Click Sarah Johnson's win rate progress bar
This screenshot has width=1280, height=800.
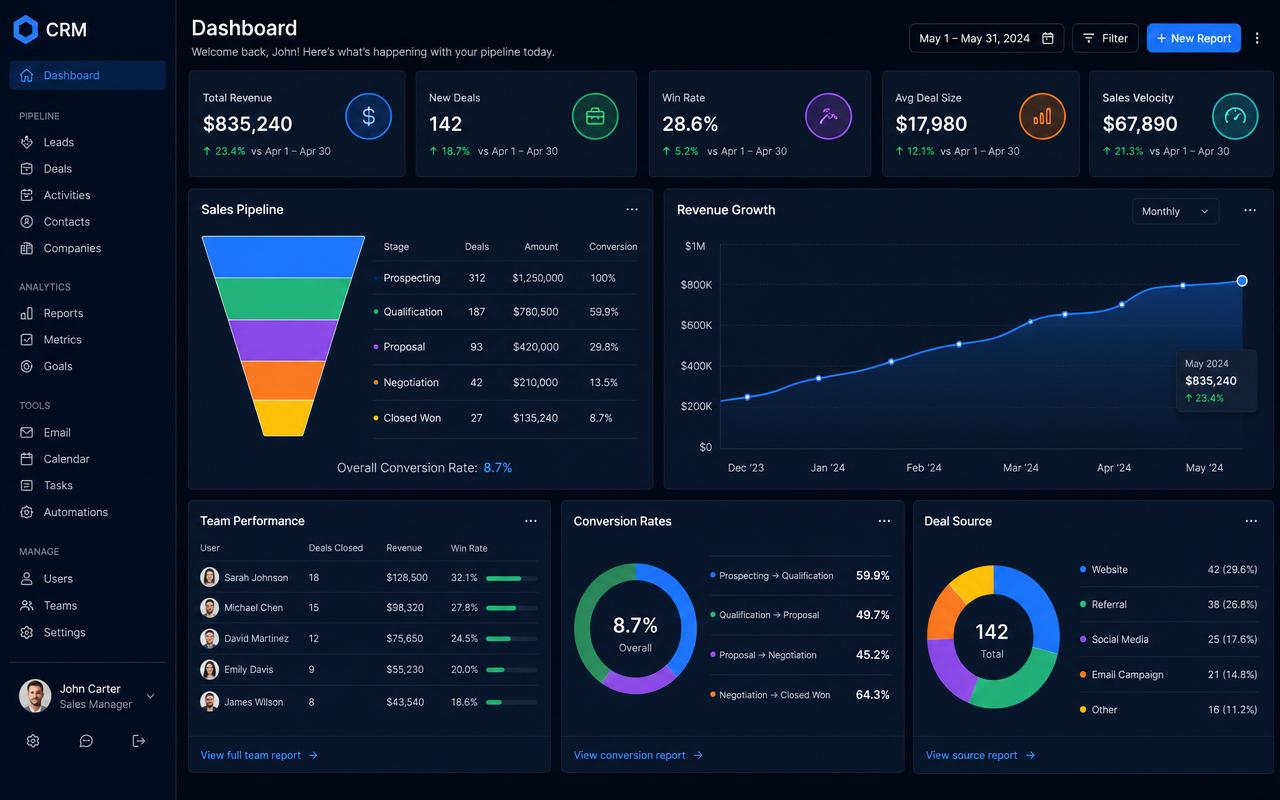tap(511, 578)
